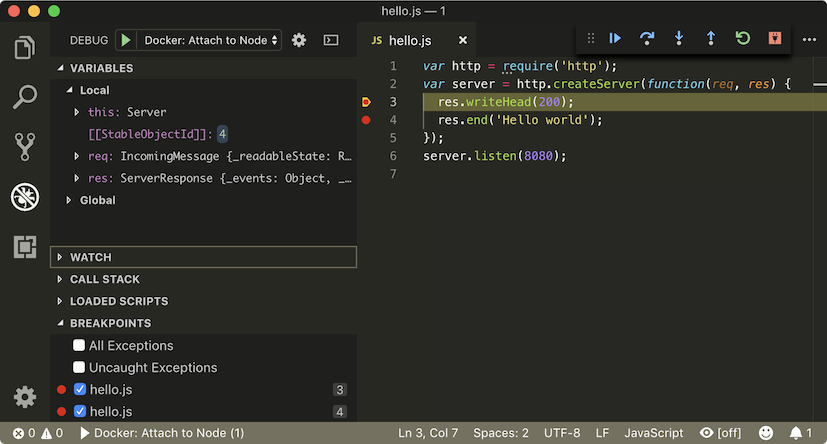Expand the CALL STACK section
The width and height of the screenshot is (827, 444).
coord(203,279)
